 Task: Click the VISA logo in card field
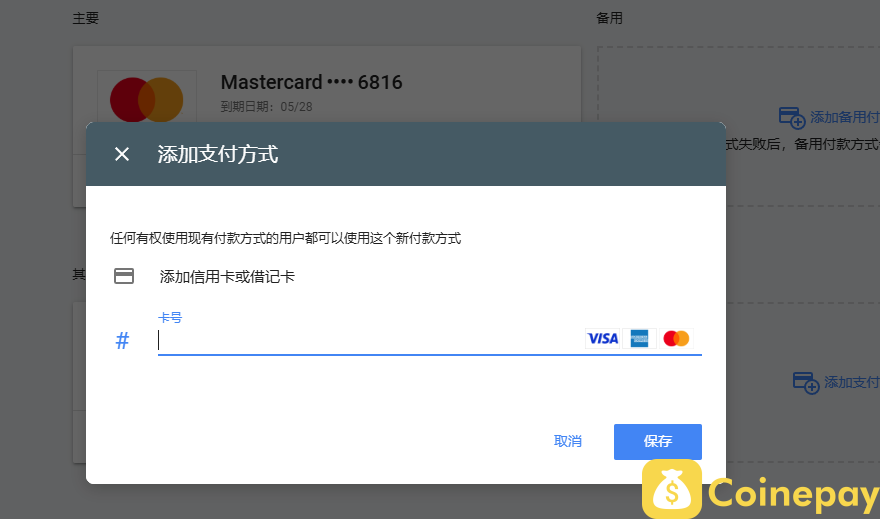coord(603,338)
